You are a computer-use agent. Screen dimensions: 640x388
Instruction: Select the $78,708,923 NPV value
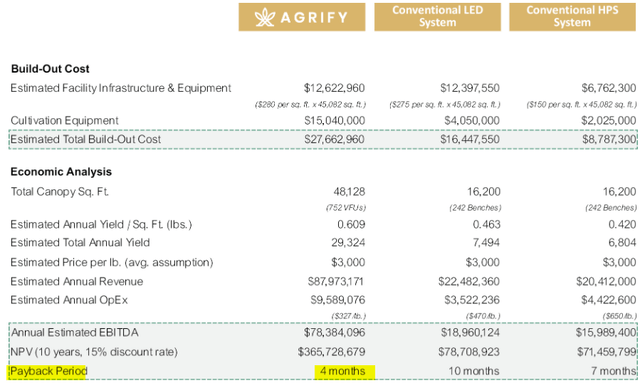(x=469, y=352)
